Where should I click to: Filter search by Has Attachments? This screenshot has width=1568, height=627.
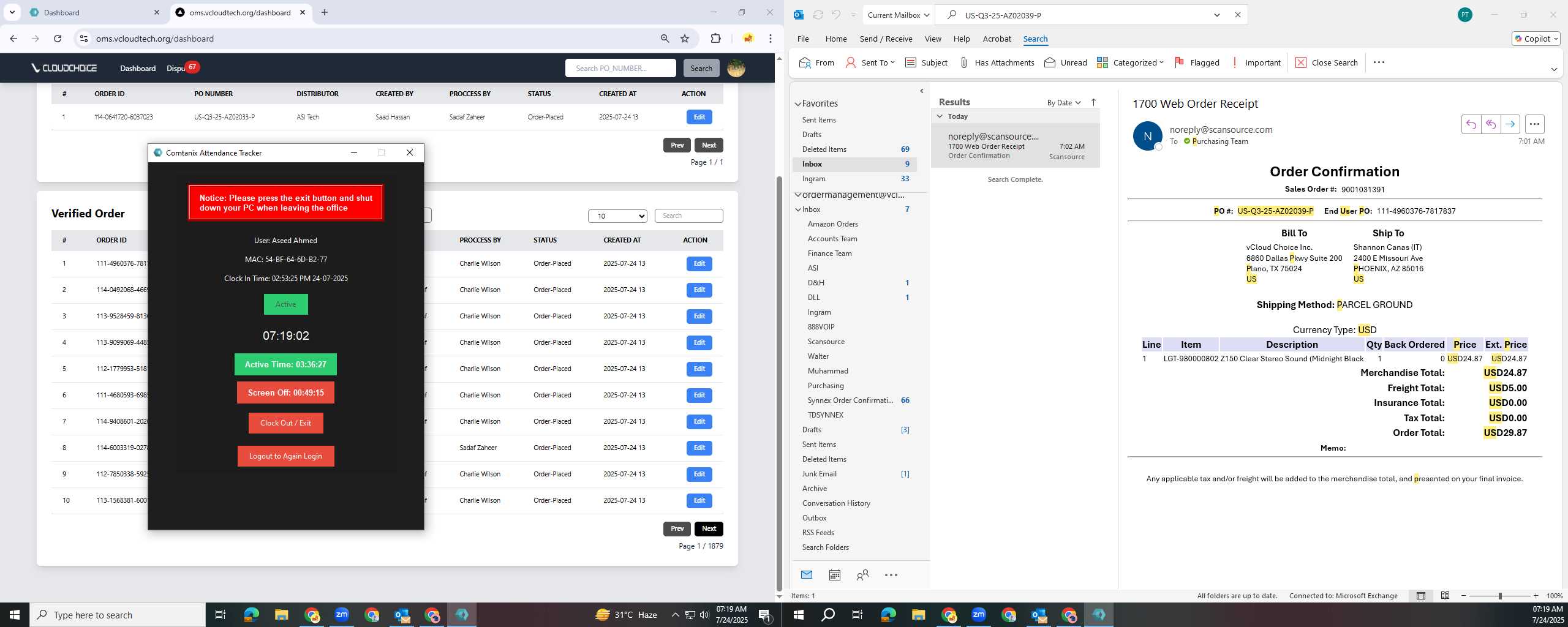tap(997, 62)
